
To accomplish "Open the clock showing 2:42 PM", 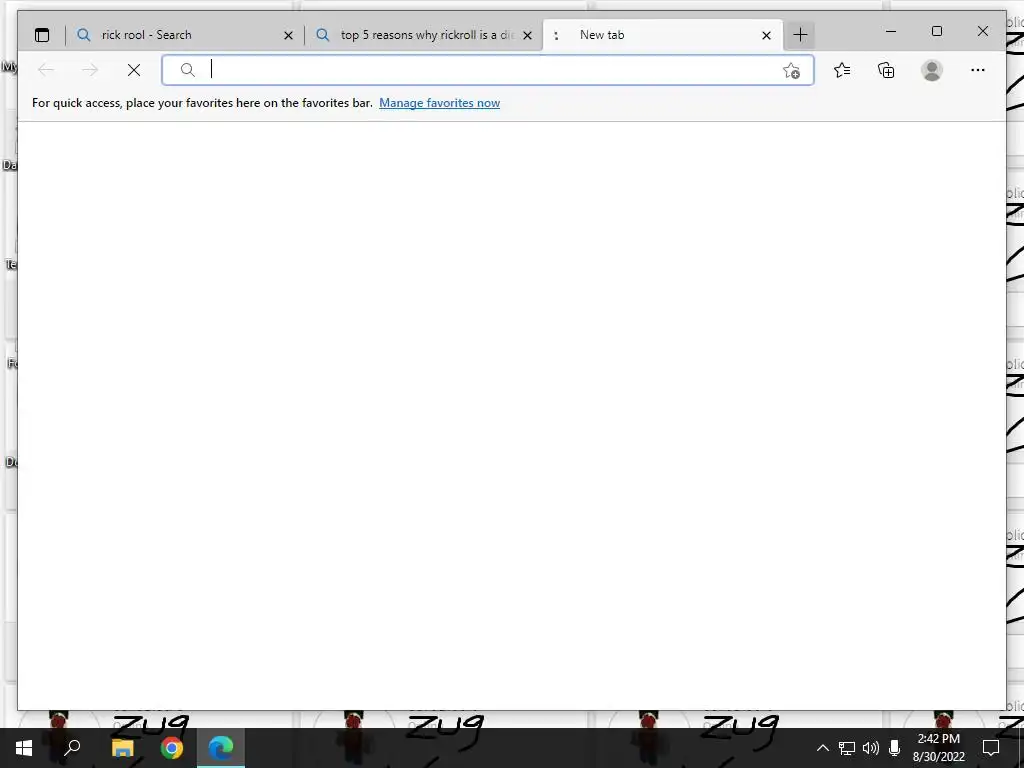I will (x=938, y=748).
